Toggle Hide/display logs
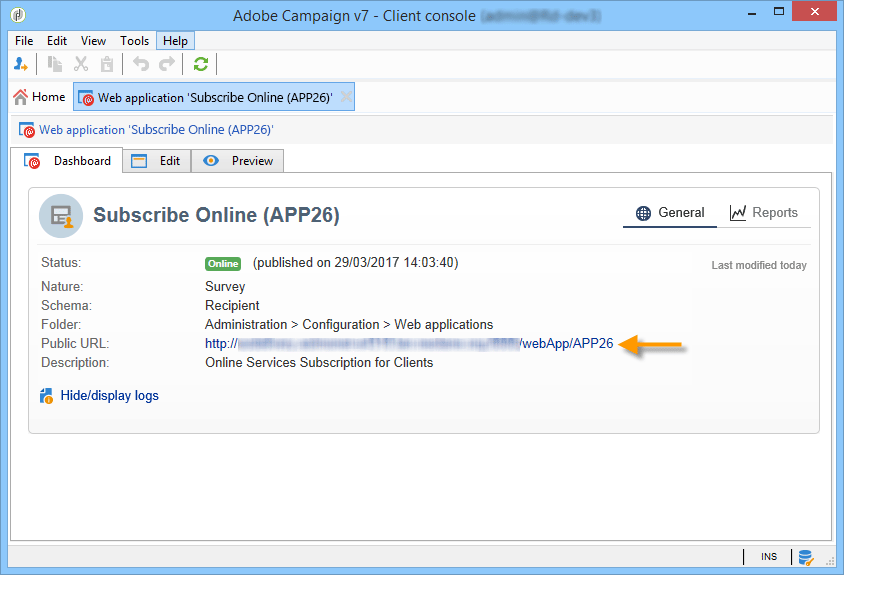The width and height of the screenshot is (878, 591). pos(108,395)
